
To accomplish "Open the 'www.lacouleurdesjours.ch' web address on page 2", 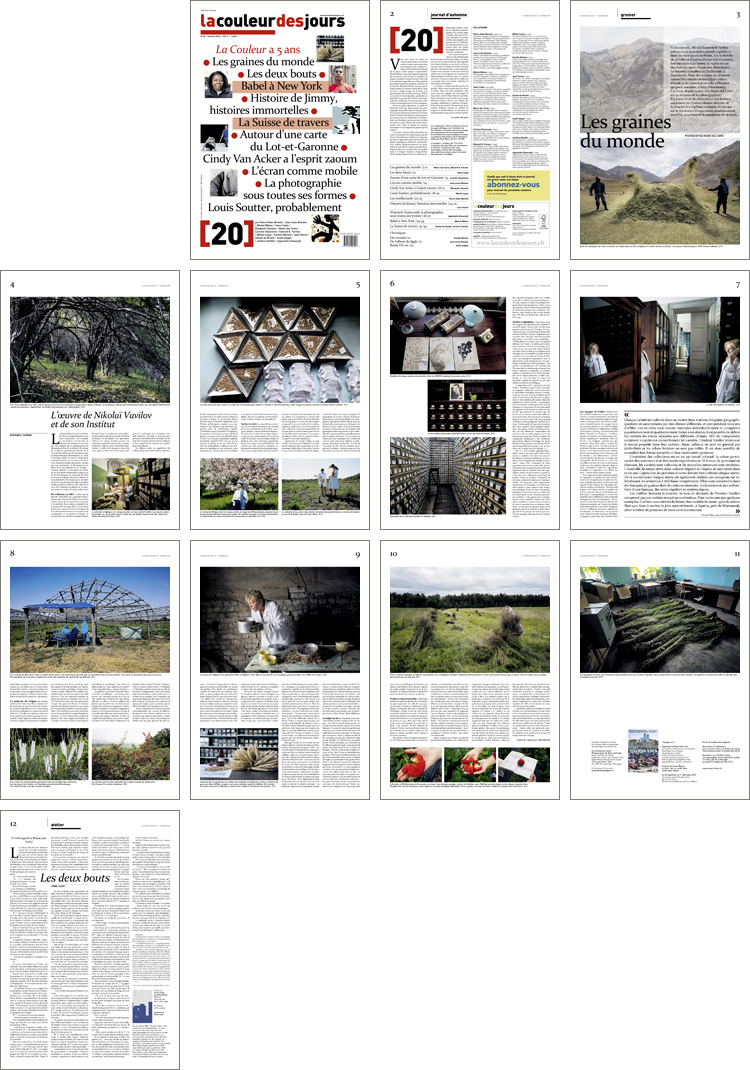I will coord(510,242).
